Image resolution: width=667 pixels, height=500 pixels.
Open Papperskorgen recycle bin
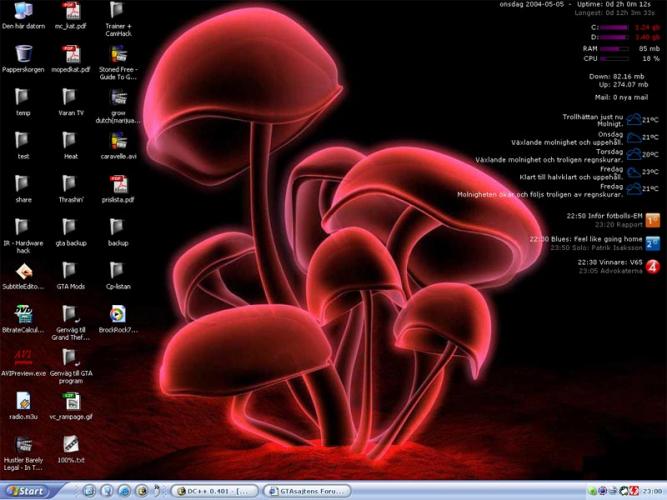22,55
